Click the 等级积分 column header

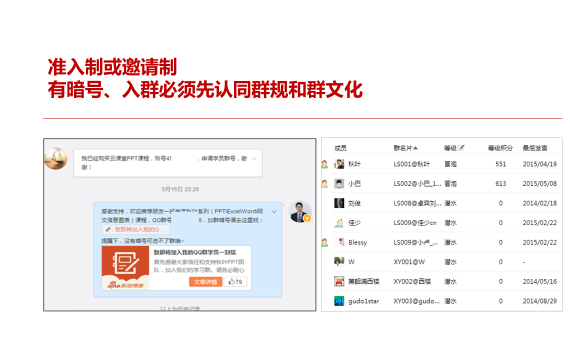[500, 148]
